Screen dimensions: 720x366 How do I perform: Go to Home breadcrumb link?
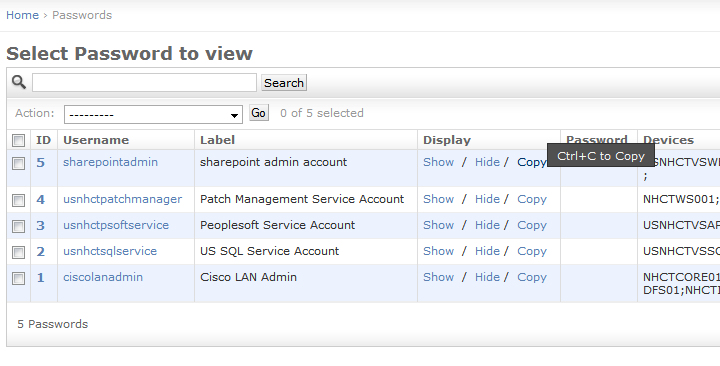pos(22,15)
